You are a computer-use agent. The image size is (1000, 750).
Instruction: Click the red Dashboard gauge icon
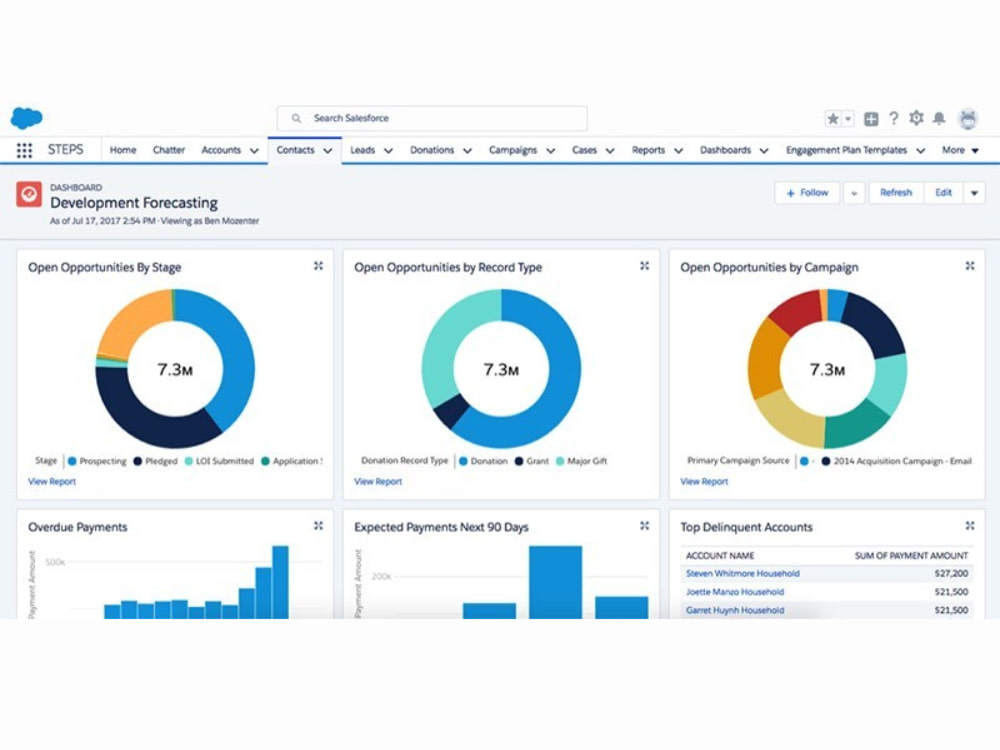point(29,195)
